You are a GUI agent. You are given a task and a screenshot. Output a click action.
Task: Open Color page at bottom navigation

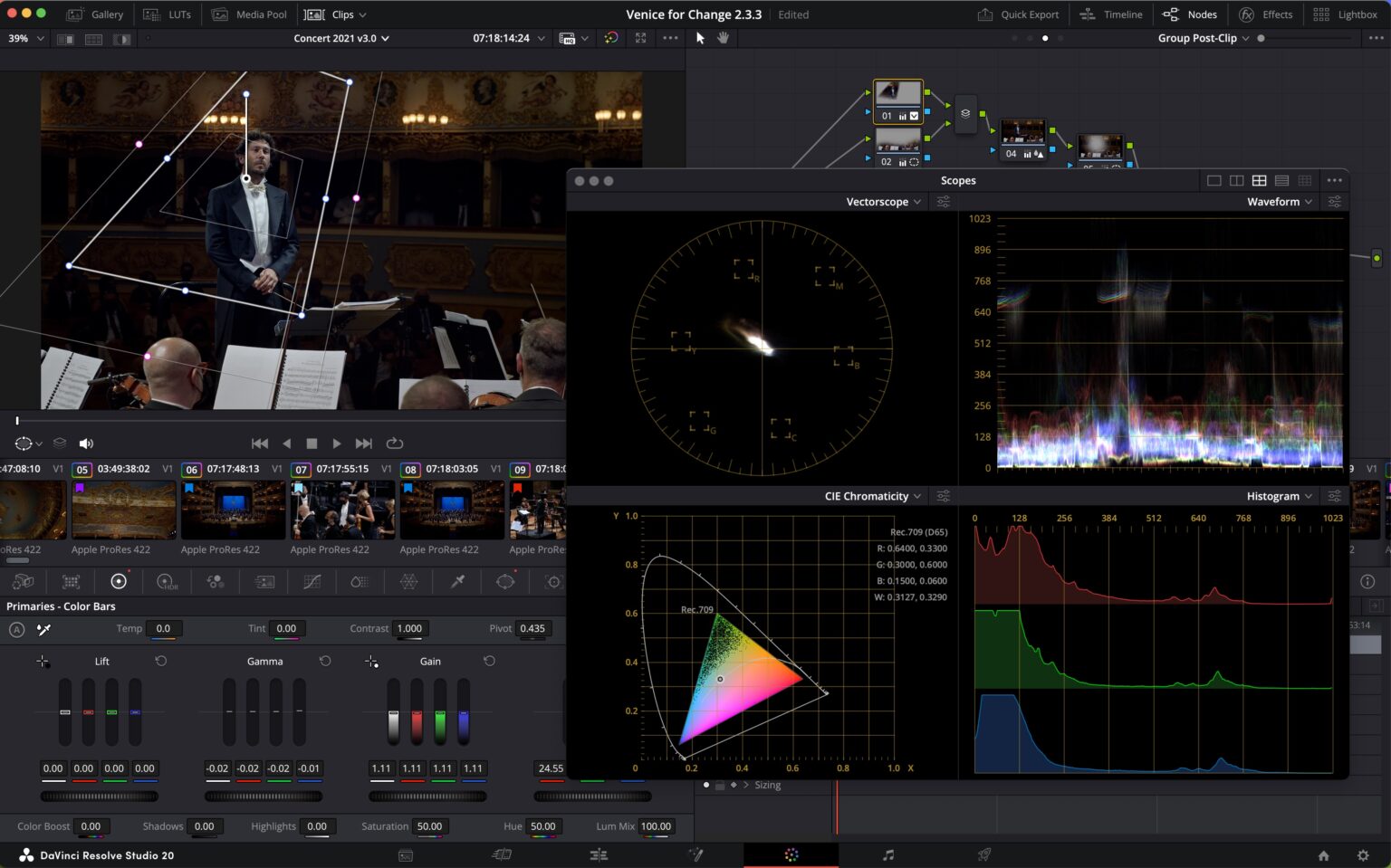pyautogui.click(x=791, y=854)
